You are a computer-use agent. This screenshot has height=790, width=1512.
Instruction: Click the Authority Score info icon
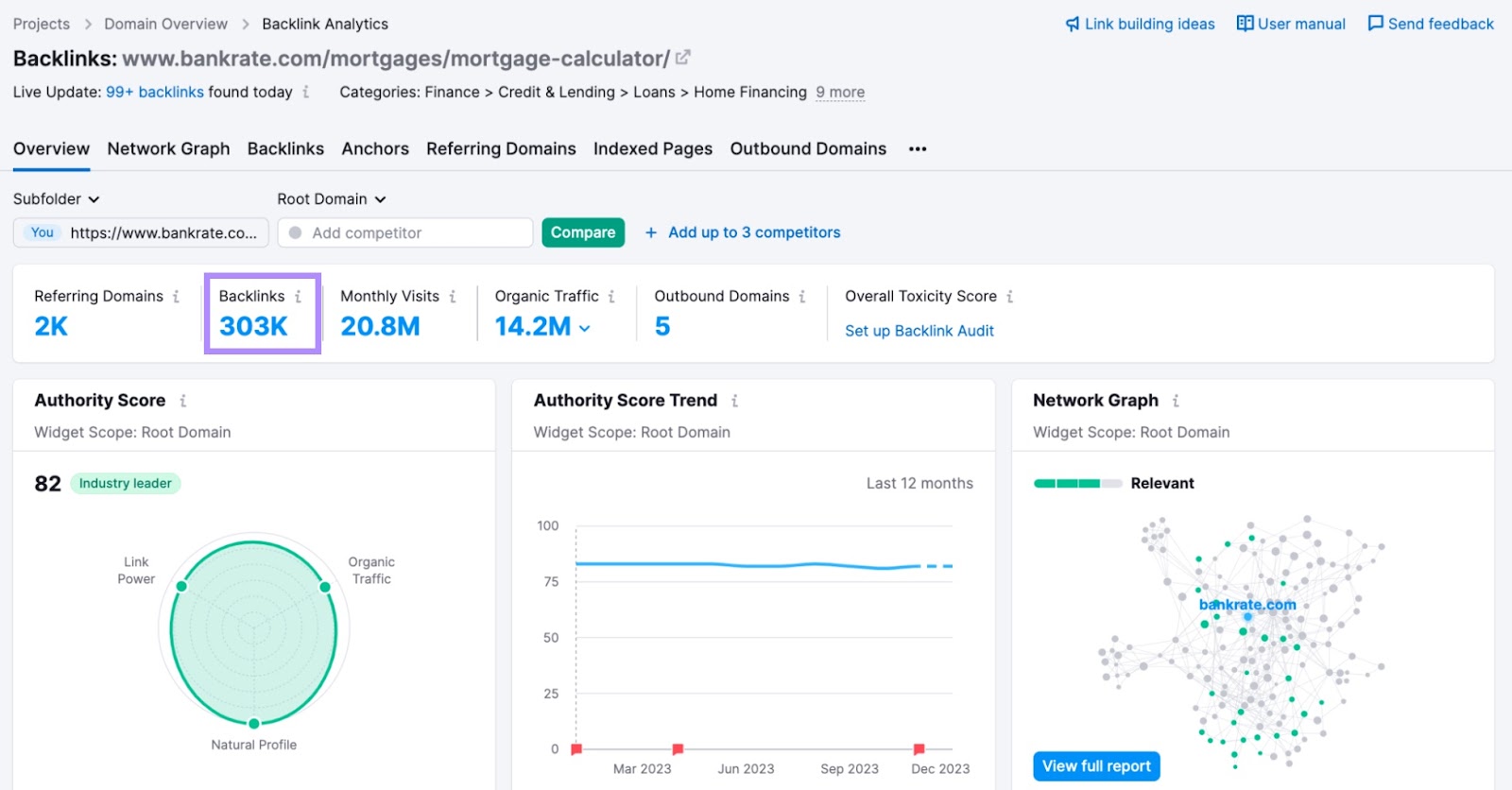click(183, 401)
